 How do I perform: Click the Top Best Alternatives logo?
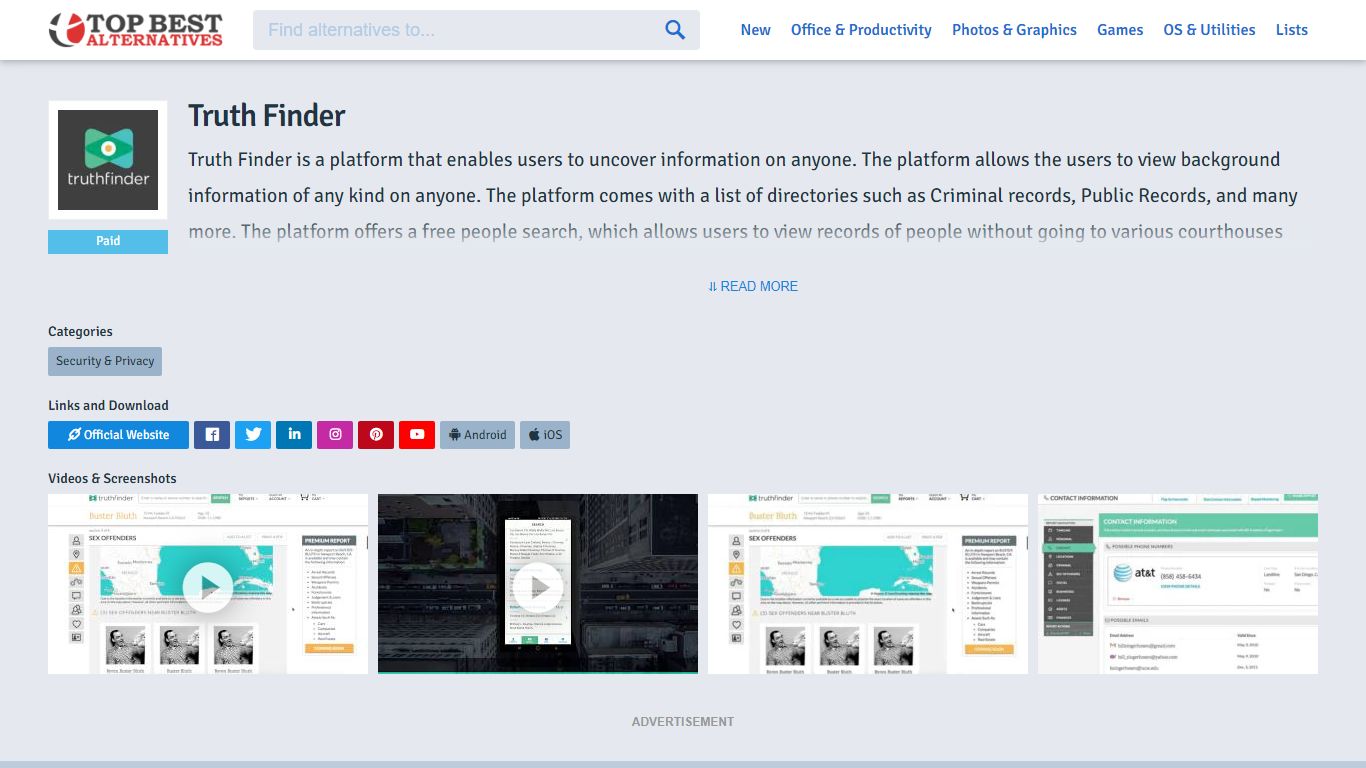coord(136,30)
